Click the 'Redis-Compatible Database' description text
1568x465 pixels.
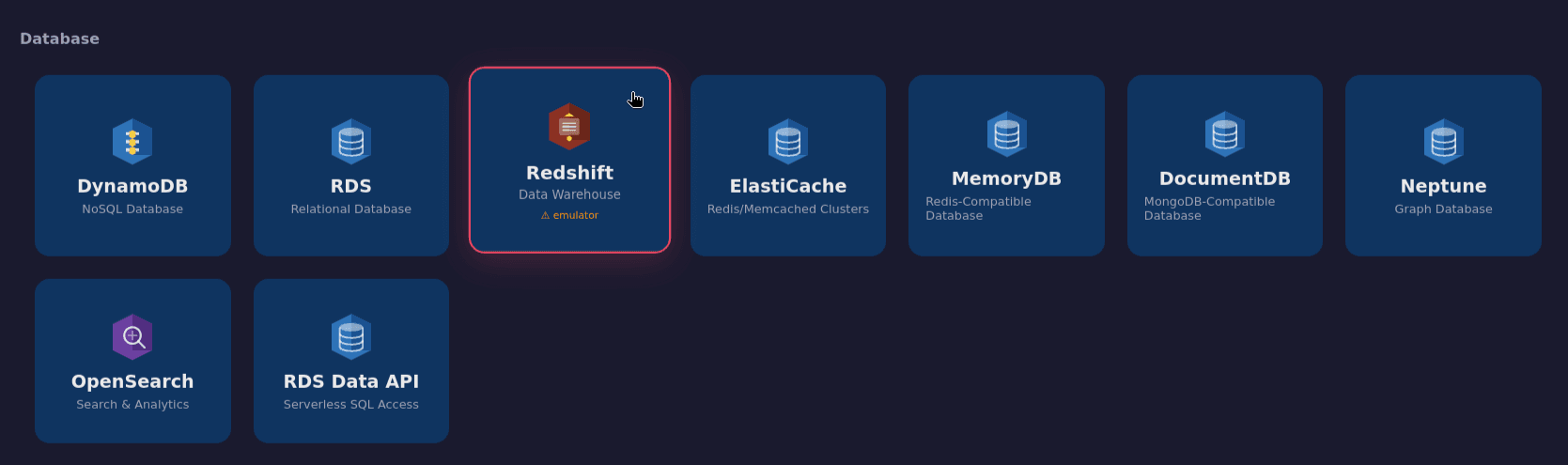(x=979, y=209)
